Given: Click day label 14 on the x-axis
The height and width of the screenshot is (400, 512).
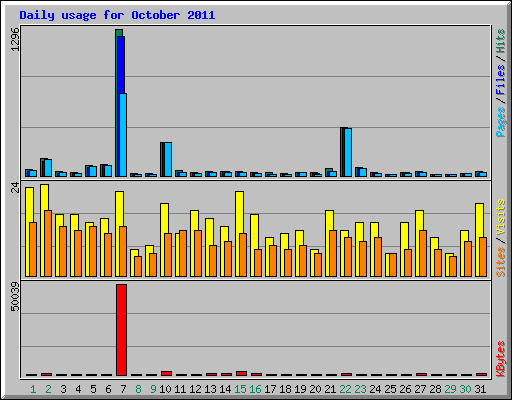Looking at the screenshot, I should click(x=225, y=389).
